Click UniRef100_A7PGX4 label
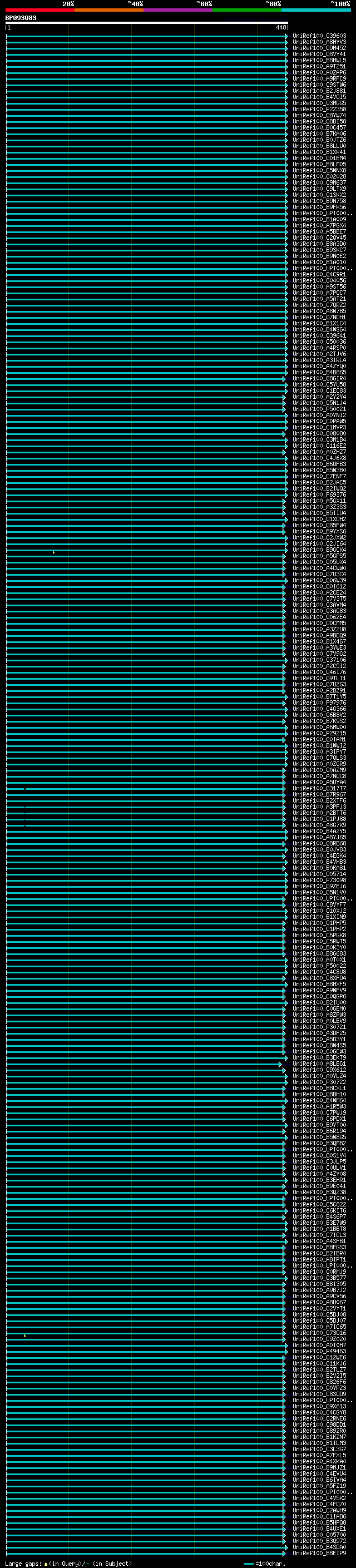 click(319, 225)
